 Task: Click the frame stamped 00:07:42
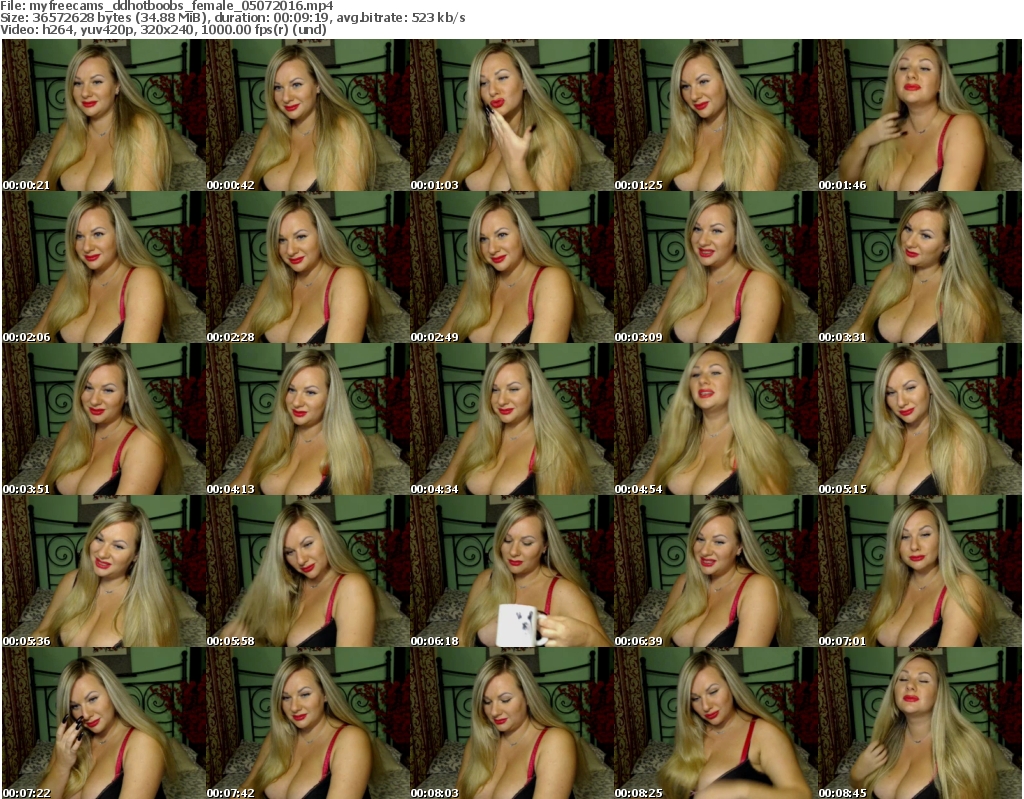(308, 723)
